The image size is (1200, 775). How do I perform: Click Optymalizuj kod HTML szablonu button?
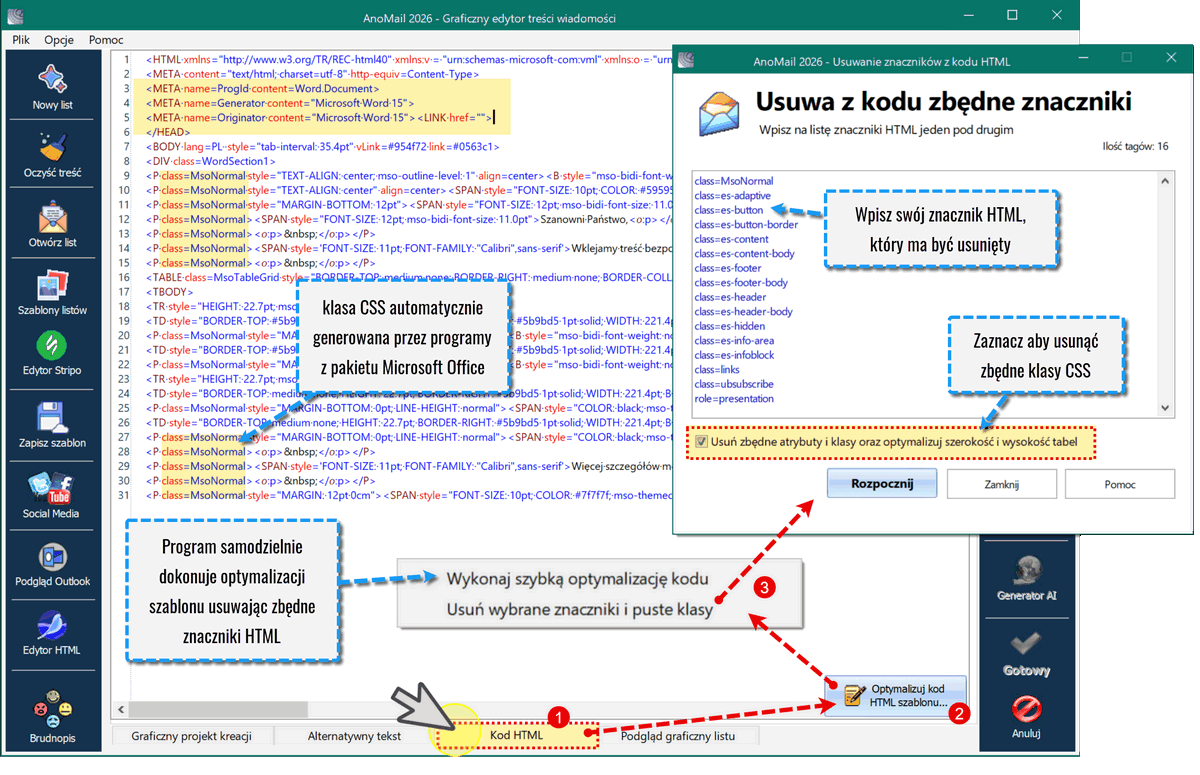point(897,695)
